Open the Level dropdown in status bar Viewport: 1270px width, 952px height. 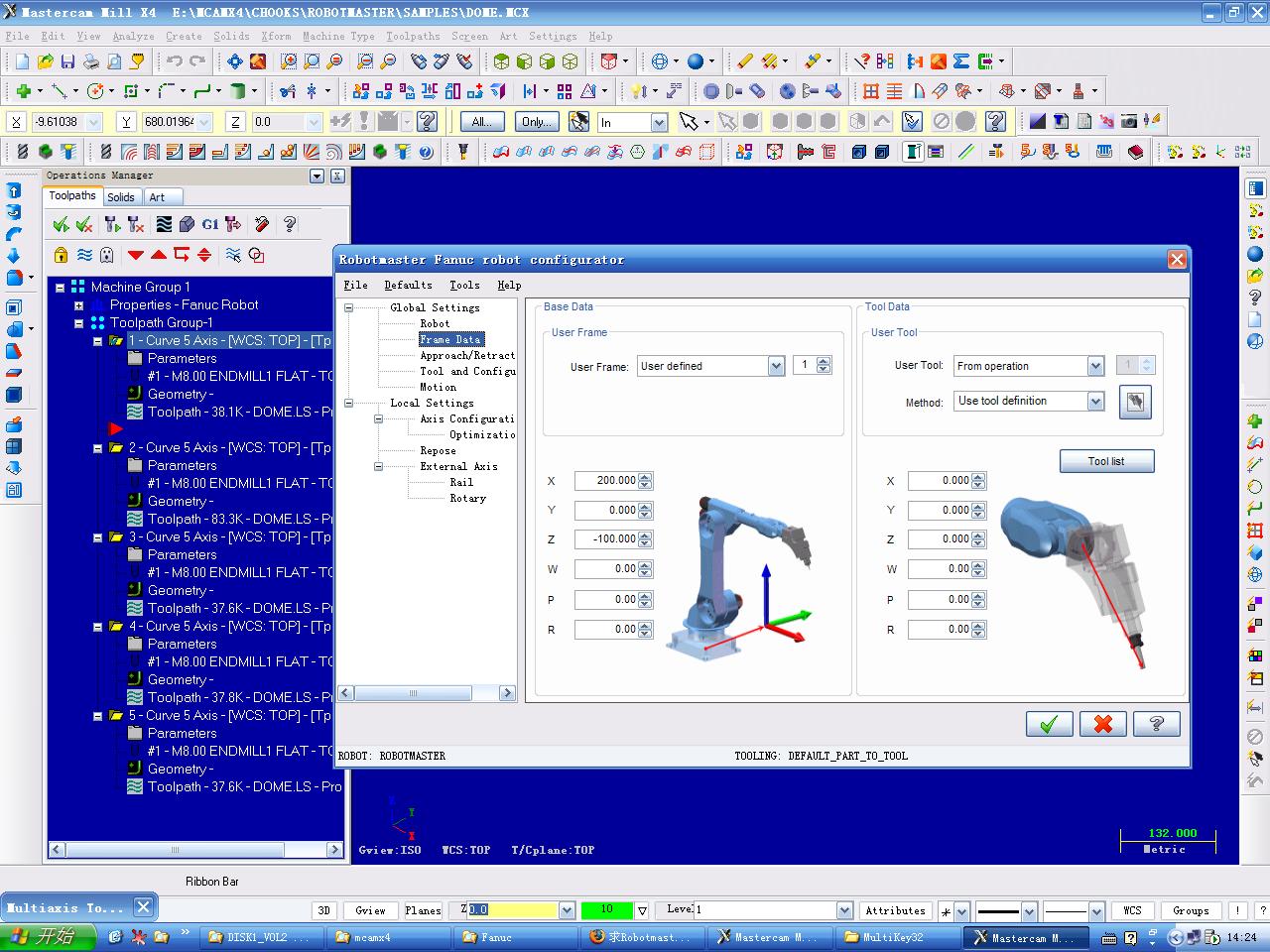pos(844,910)
